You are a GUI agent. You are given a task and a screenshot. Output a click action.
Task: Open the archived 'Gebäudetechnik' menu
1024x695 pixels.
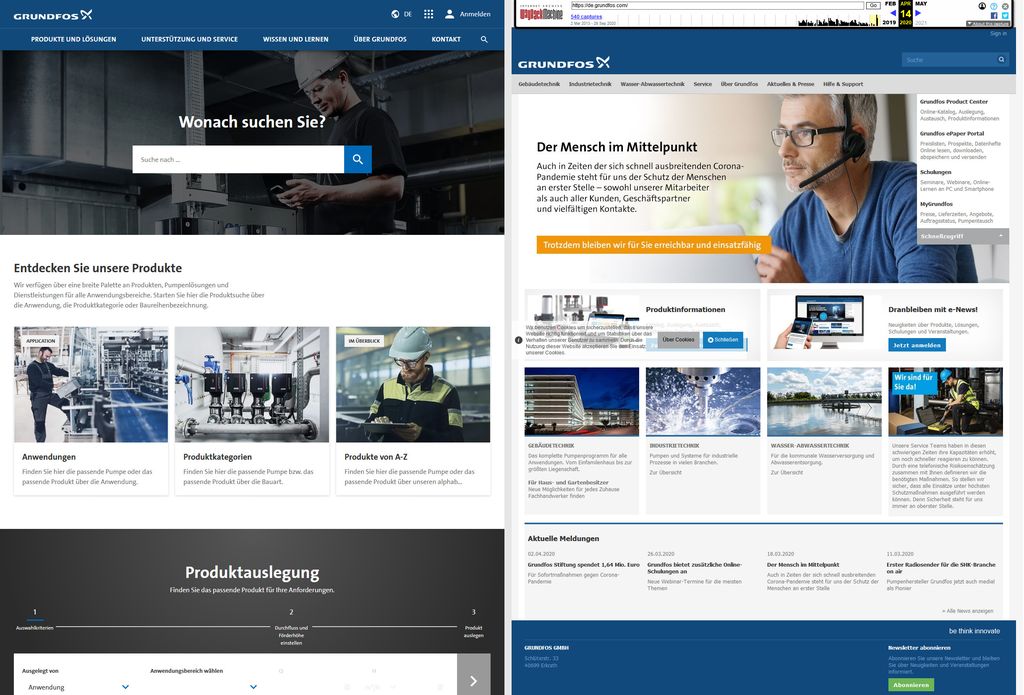pos(539,84)
